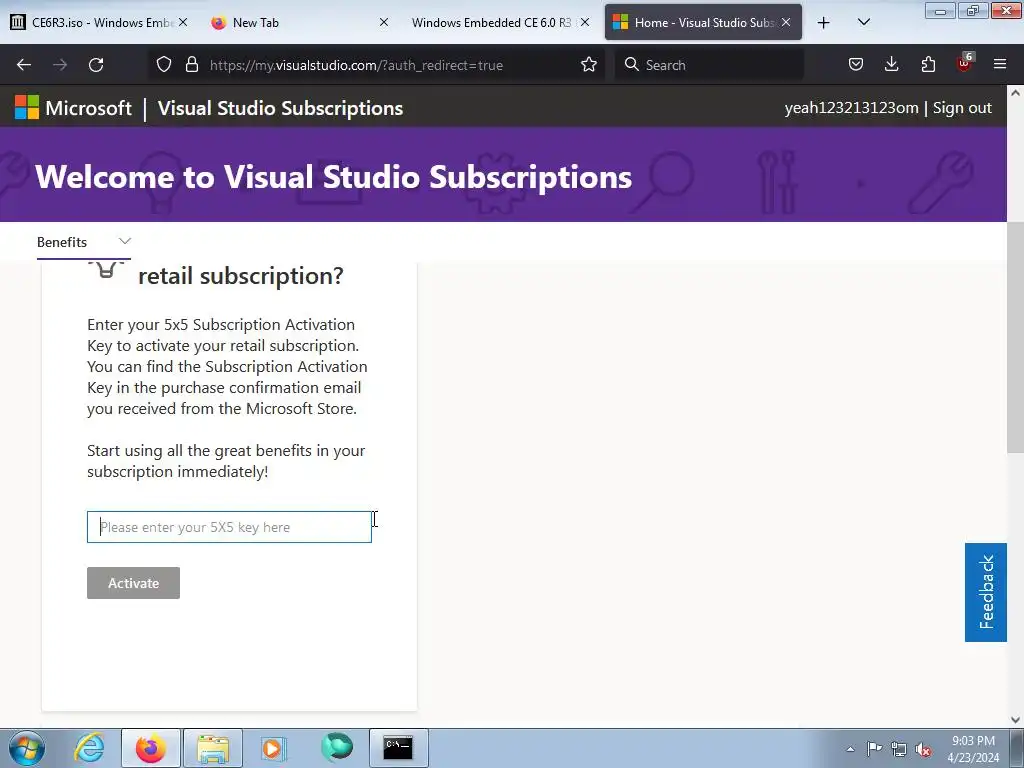Click the scrollbar up arrow
This screenshot has height=768, width=1024.
[1015, 93]
